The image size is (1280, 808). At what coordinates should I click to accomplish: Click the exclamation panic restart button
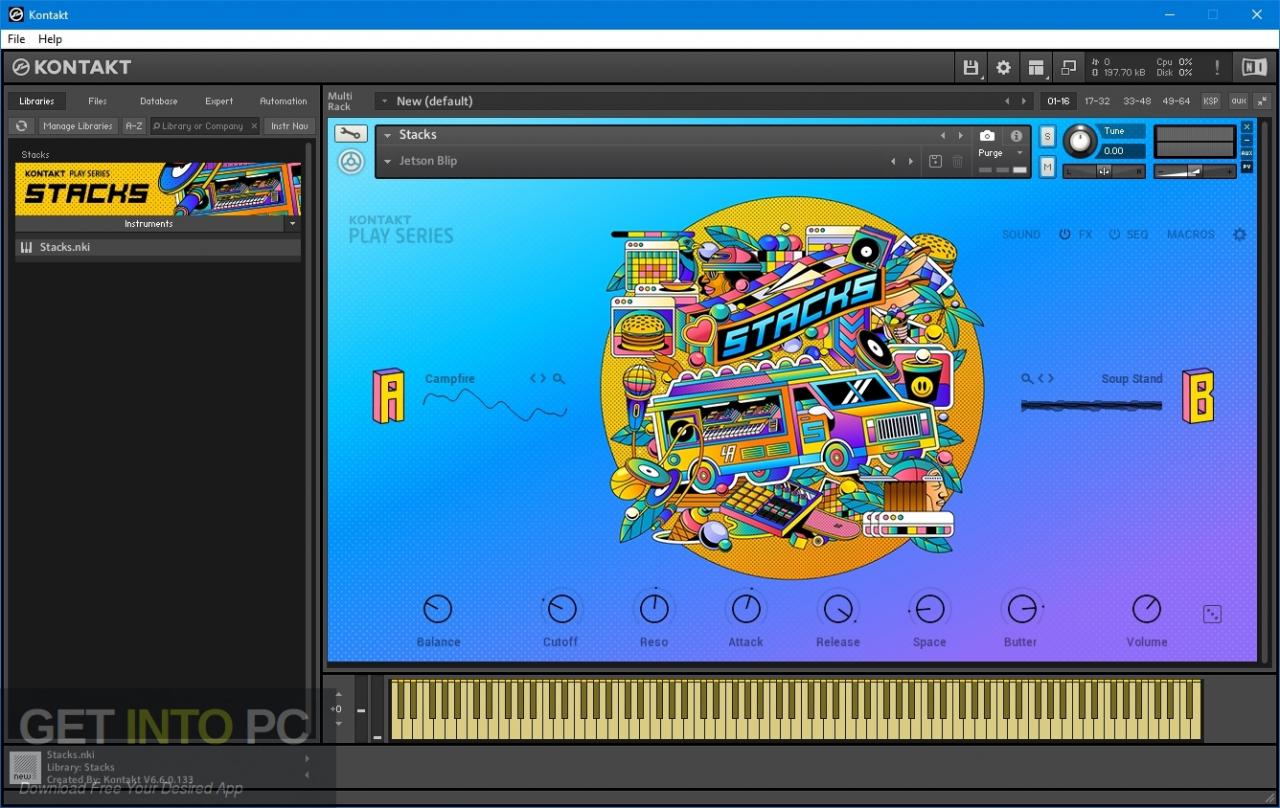(x=1217, y=67)
